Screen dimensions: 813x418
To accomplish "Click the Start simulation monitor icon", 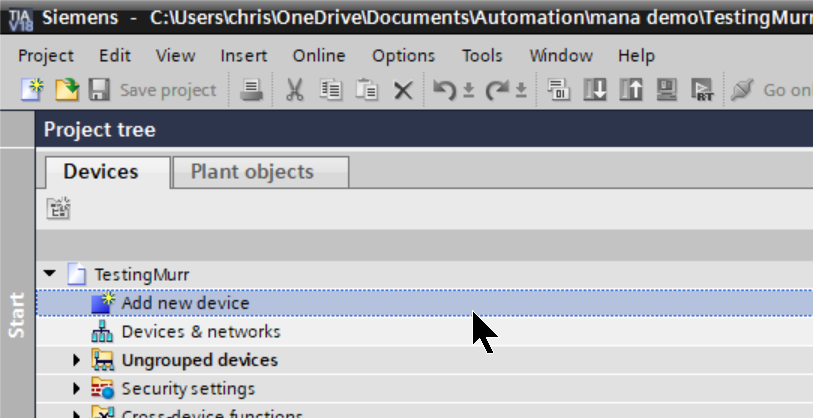I will [666, 90].
